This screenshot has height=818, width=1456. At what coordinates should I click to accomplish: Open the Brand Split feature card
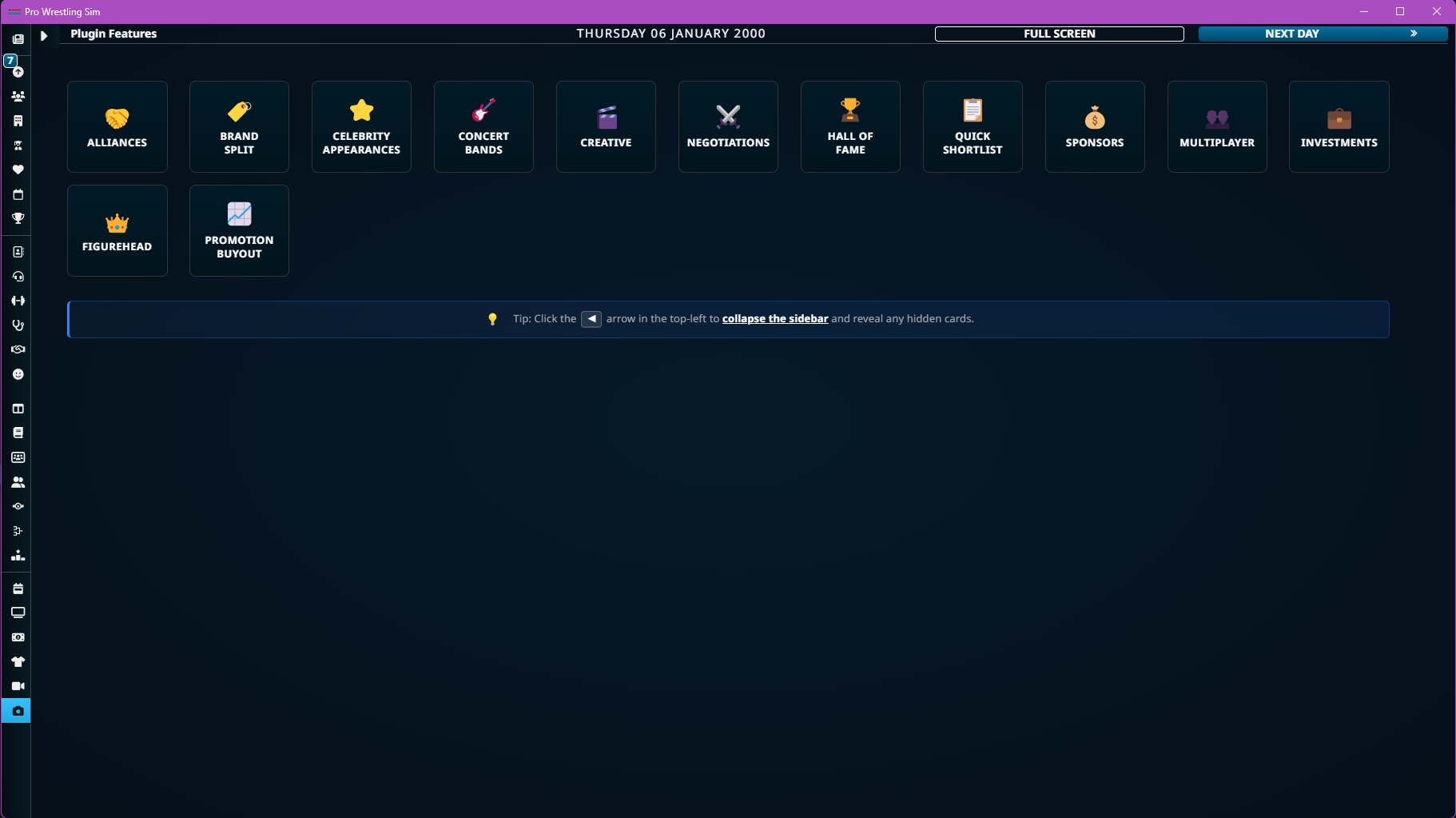(239, 126)
